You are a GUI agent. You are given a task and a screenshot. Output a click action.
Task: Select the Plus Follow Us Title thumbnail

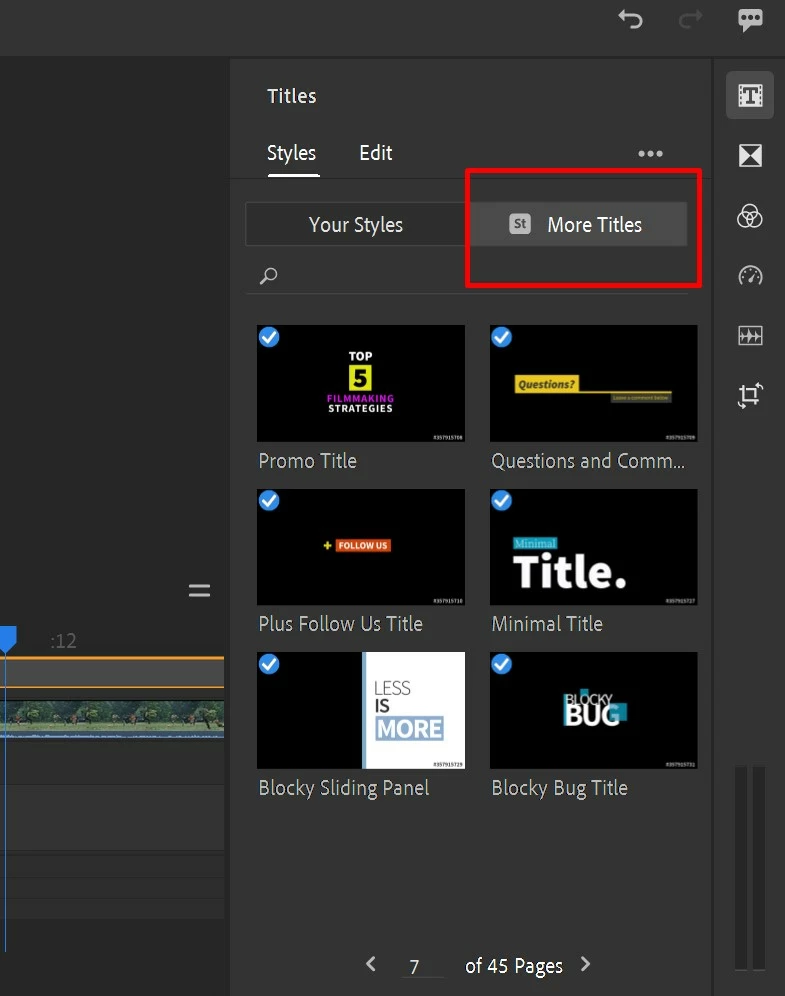coord(361,547)
